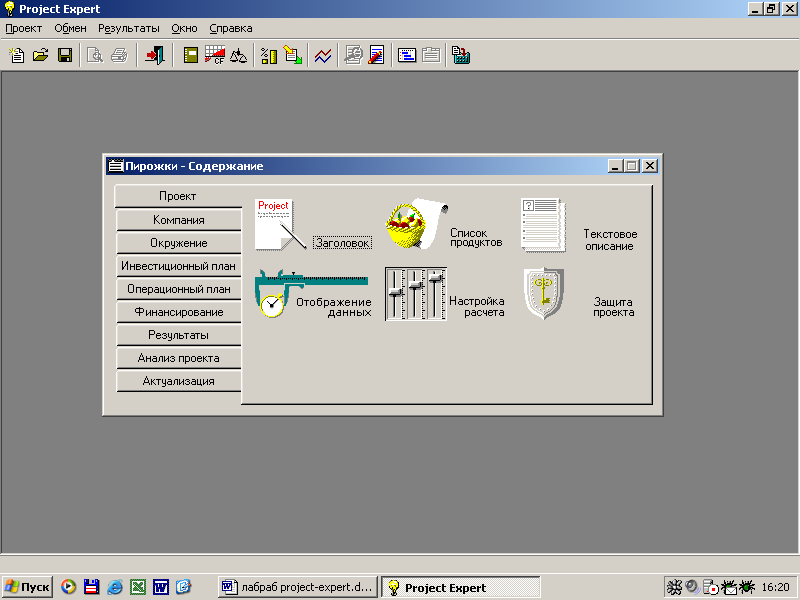Screen dimensions: 800x600
Task: Open the profit and loss notebook icon
Action: click(191, 55)
